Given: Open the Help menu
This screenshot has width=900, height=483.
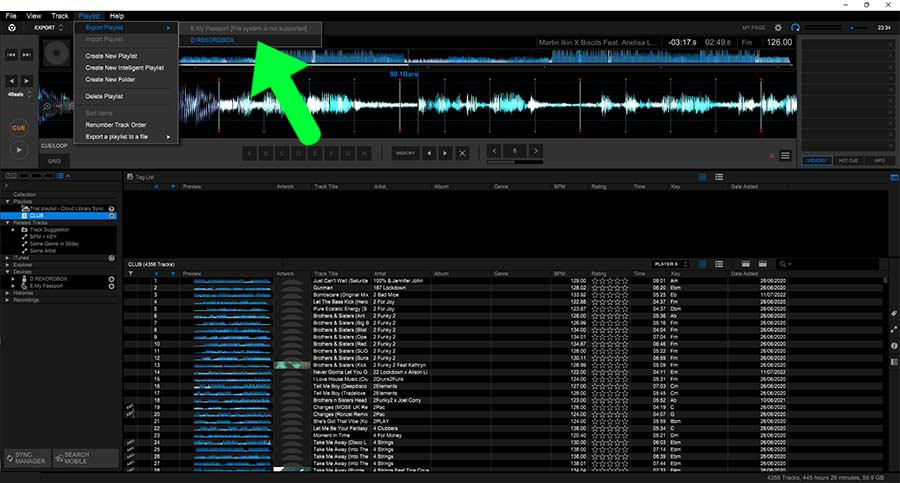Looking at the screenshot, I should point(117,16).
